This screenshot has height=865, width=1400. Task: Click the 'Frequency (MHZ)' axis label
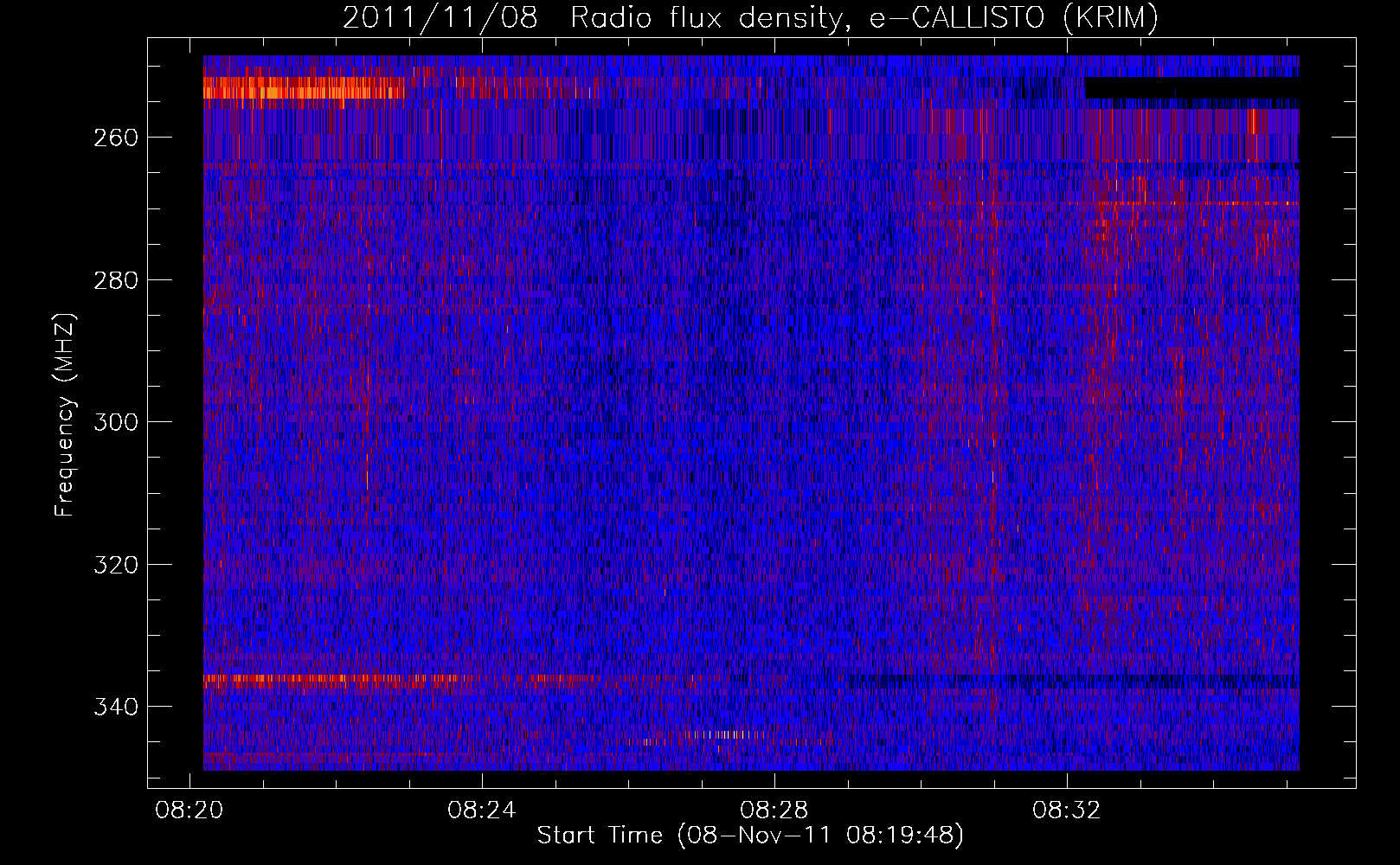pyautogui.click(x=65, y=414)
